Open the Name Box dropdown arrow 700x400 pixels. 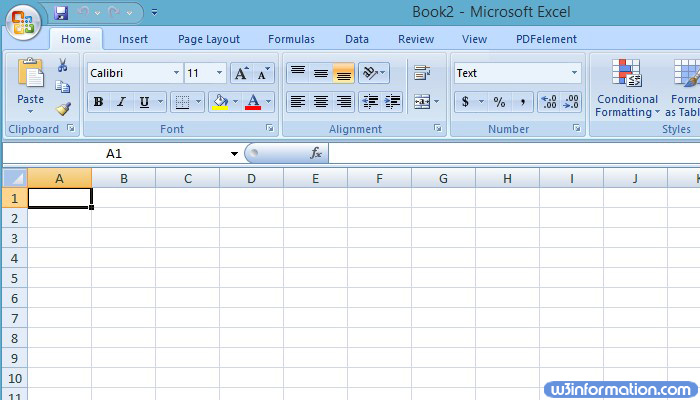pos(234,154)
